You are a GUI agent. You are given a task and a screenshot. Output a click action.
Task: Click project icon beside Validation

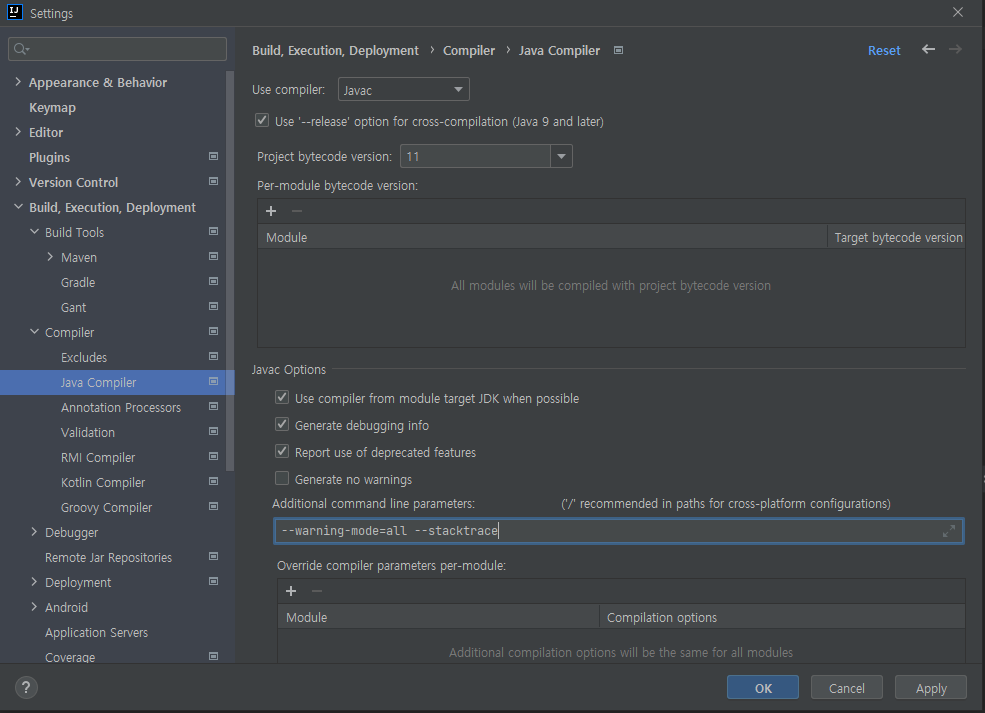pyautogui.click(x=214, y=432)
